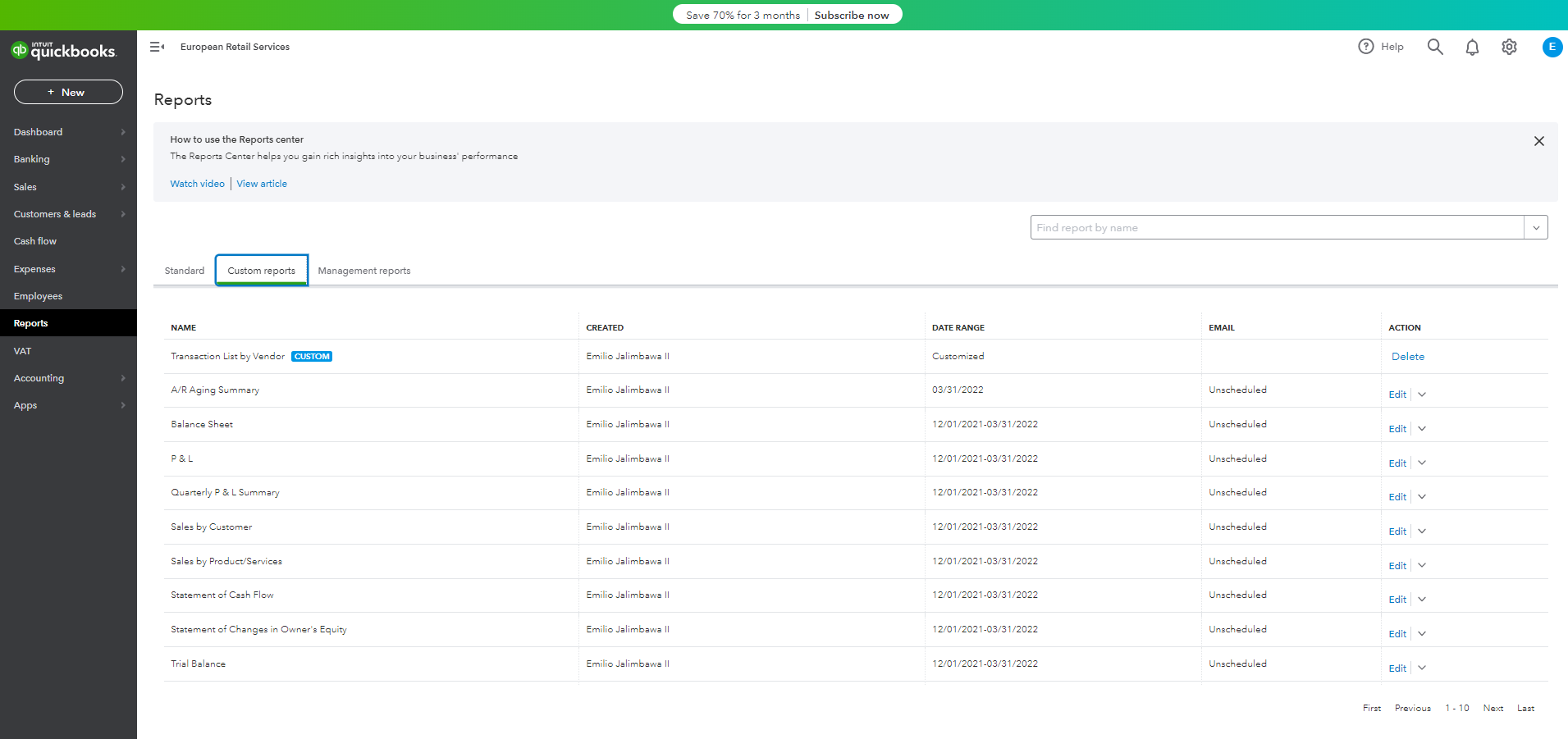This screenshot has width=1568, height=739.
Task: Click the New button
Action: (68, 92)
